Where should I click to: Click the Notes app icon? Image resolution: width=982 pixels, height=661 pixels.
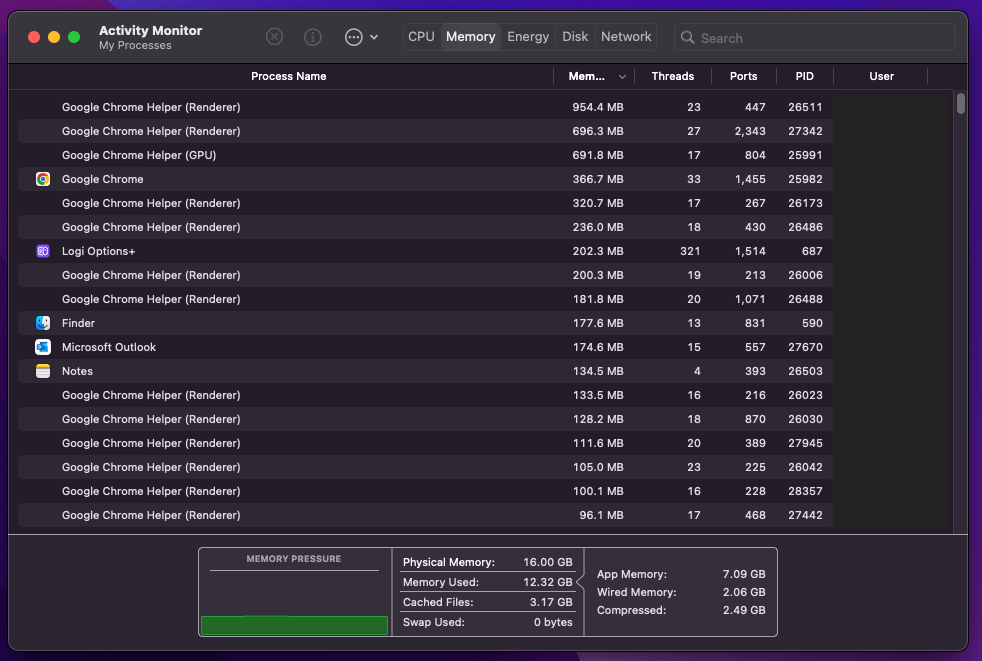(43, 371)
